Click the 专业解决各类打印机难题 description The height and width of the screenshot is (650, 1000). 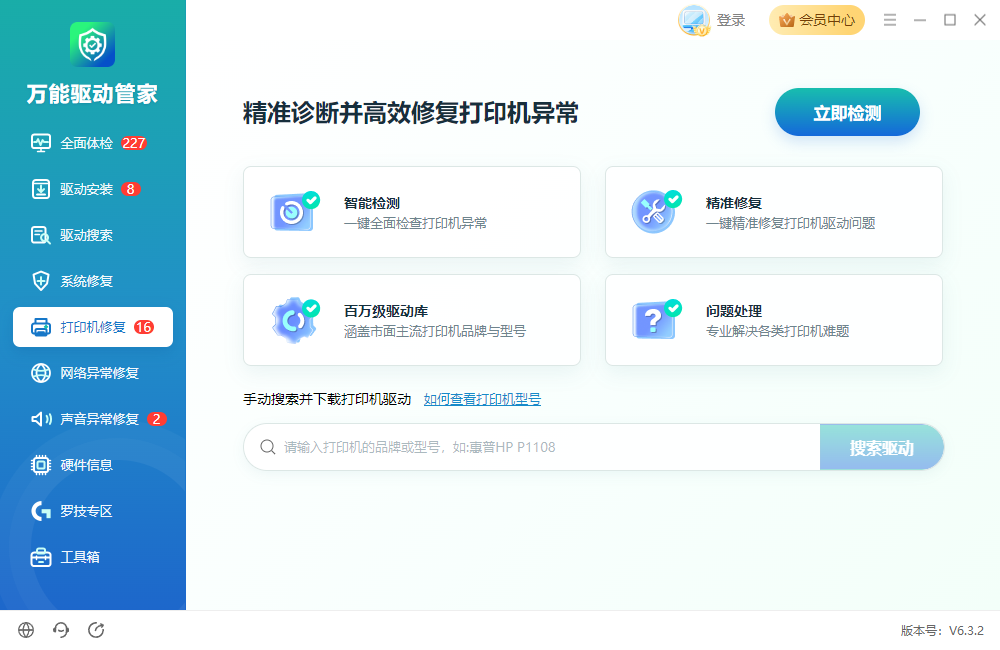(777, 332)
